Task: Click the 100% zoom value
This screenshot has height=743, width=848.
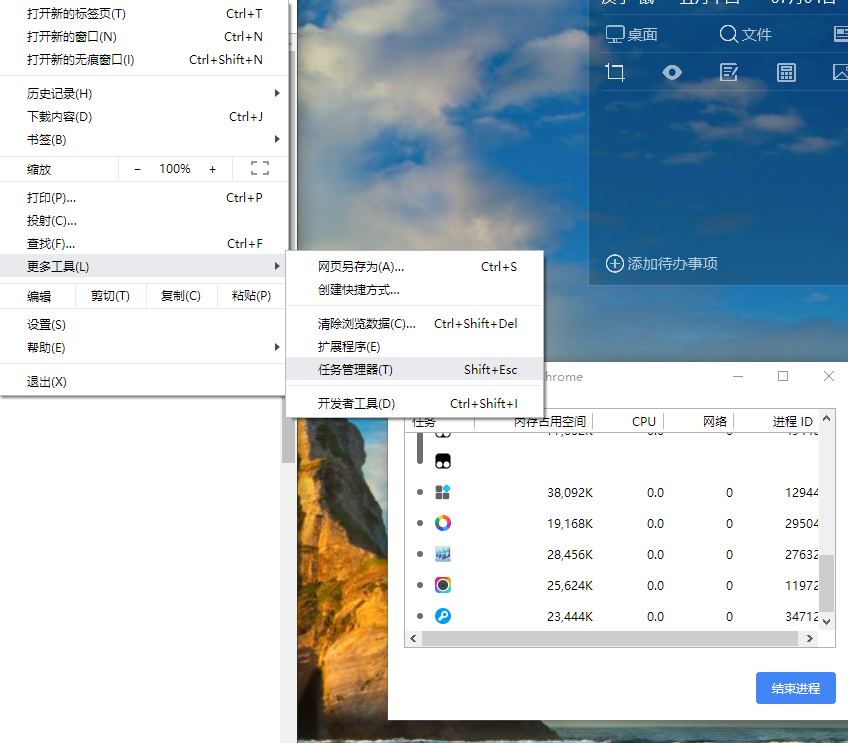Action: click(175, 169)
